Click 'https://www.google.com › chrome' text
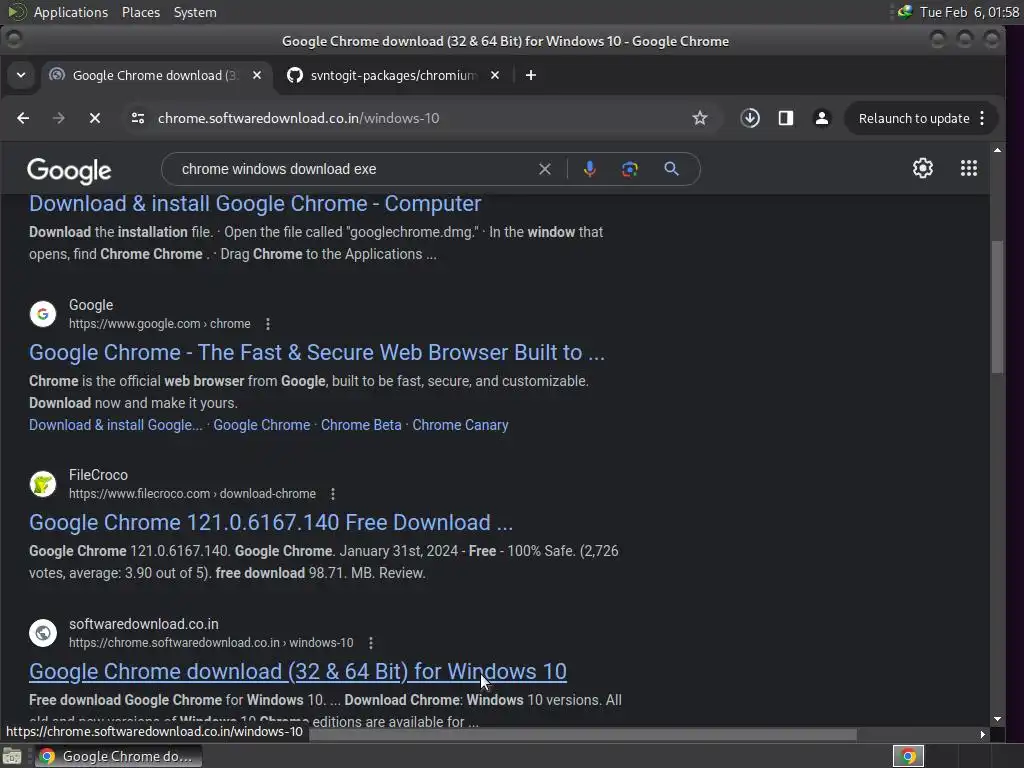The height and width of the screenshot is (768, 1024). pos(160,324)
